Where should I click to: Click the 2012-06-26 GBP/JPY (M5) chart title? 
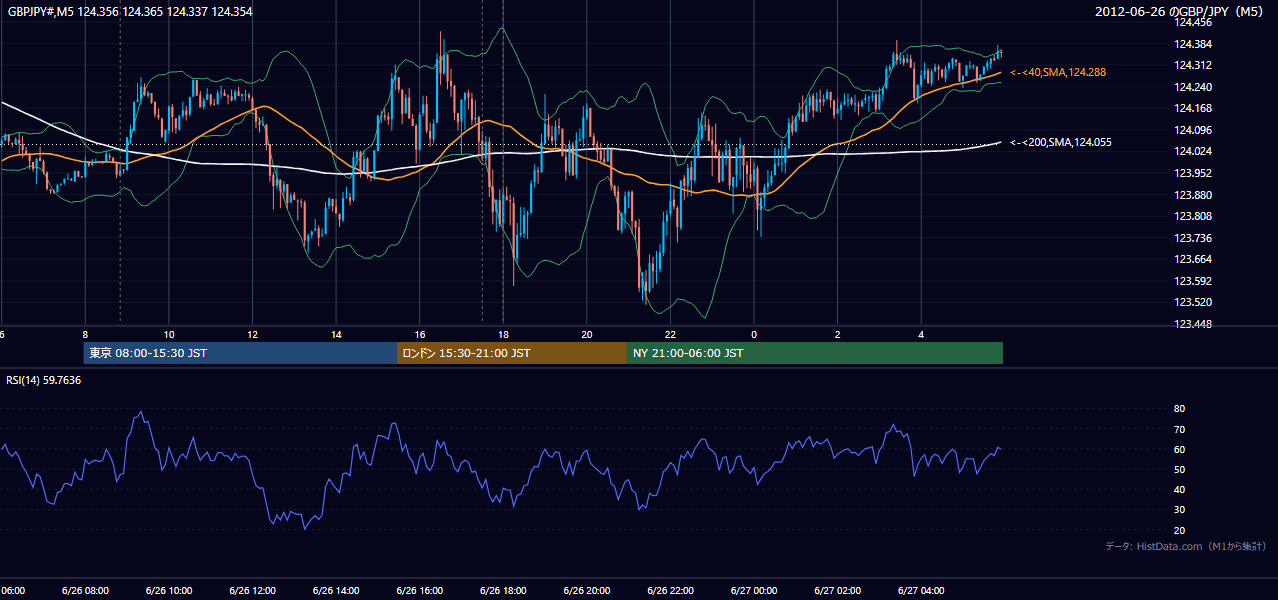pyautogui.click(x=1180, y=11)
